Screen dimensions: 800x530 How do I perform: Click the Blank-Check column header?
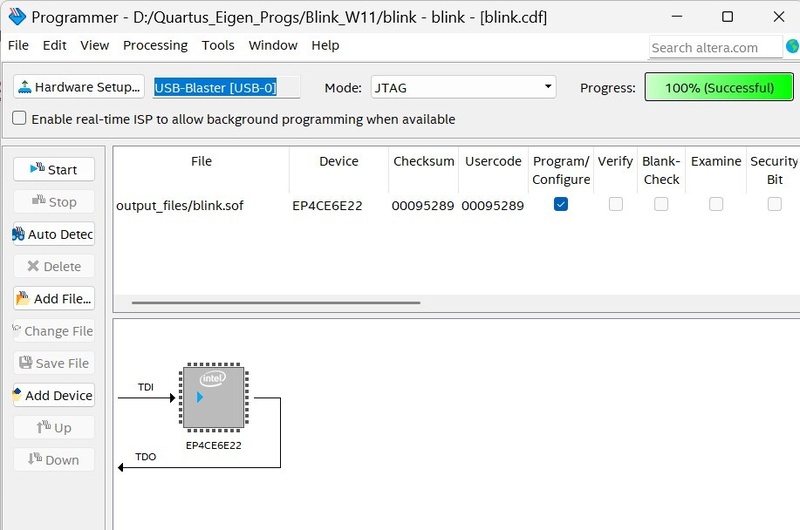click(x=661, y=170)
